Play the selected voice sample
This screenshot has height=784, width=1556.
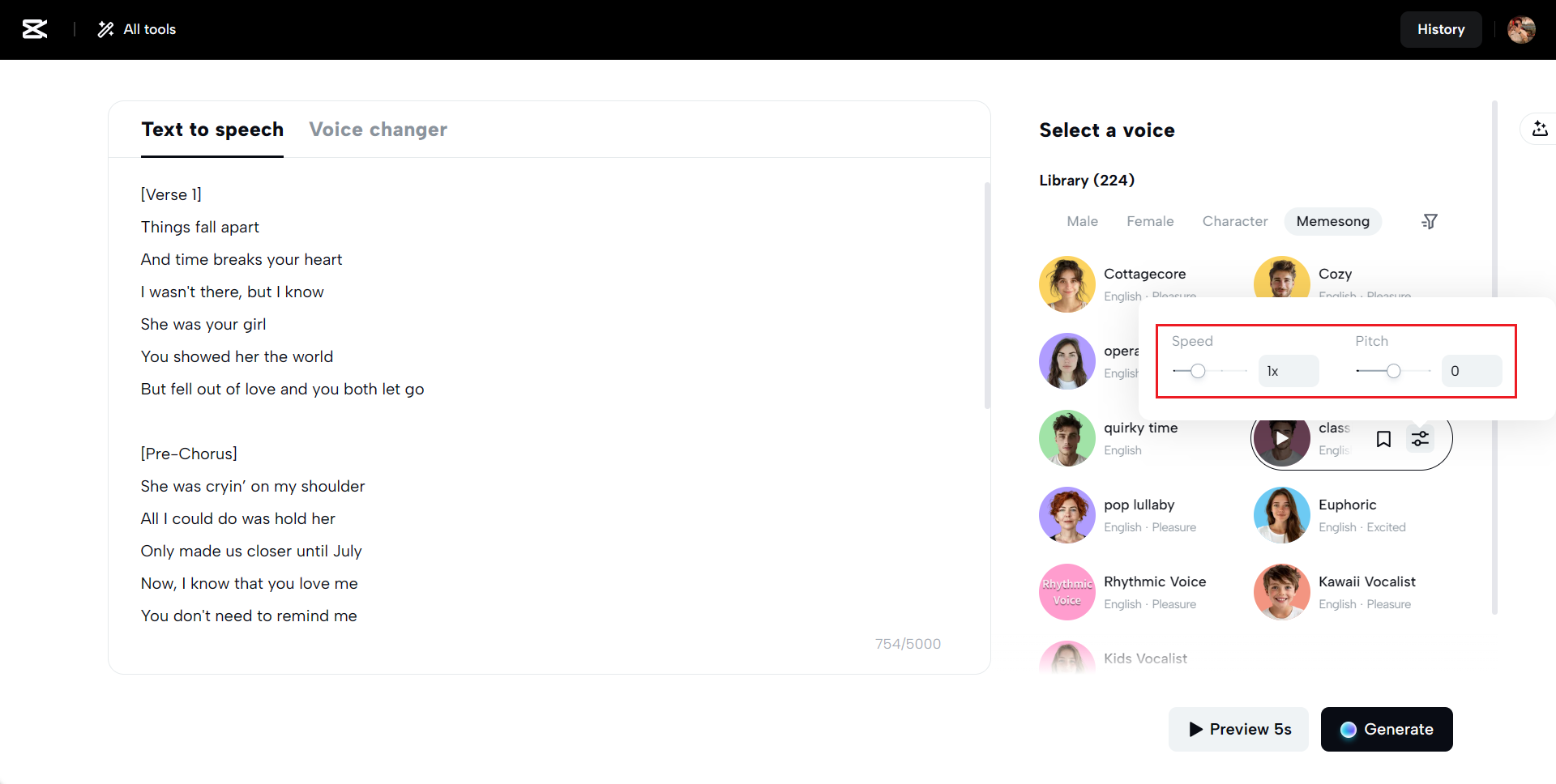pos(1281,439)
